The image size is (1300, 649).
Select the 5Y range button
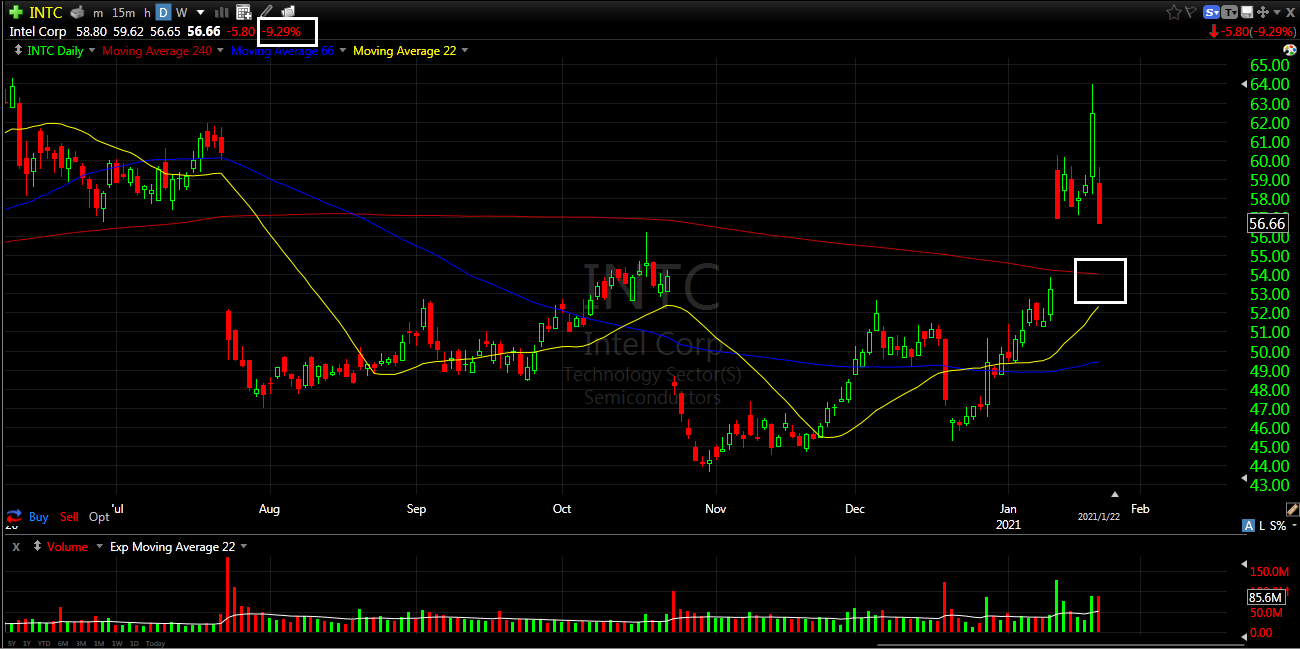click(12, 643)
